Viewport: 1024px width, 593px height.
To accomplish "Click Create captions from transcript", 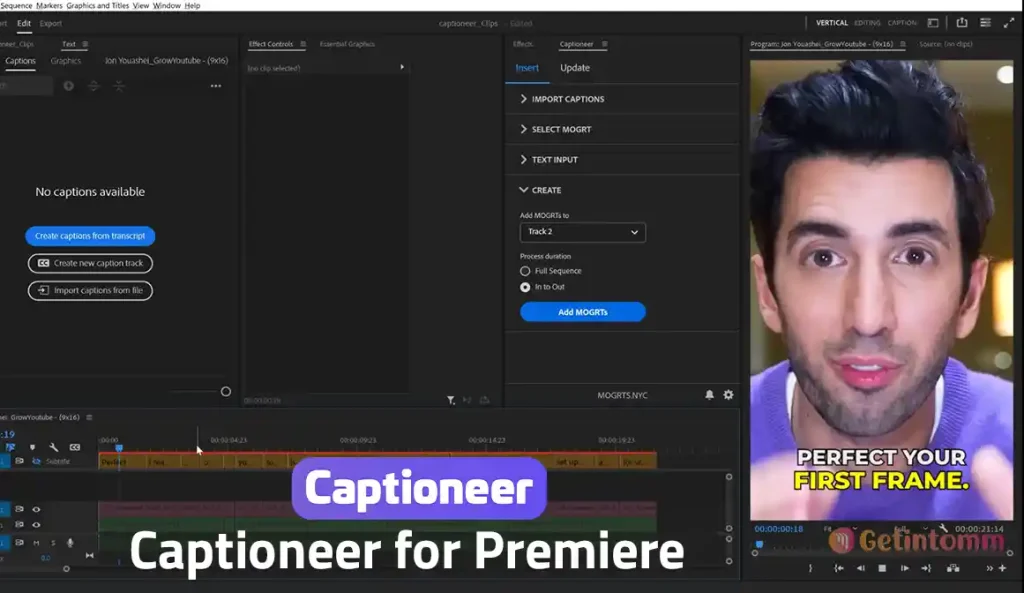I will coord(90,236).
